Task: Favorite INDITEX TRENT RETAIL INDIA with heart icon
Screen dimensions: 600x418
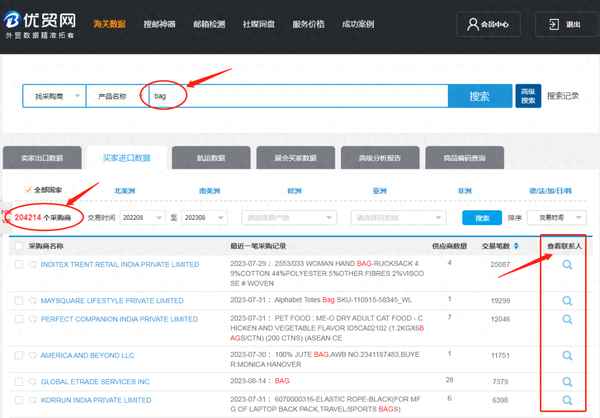Action: pyautogui.click(x=33, y=265)
